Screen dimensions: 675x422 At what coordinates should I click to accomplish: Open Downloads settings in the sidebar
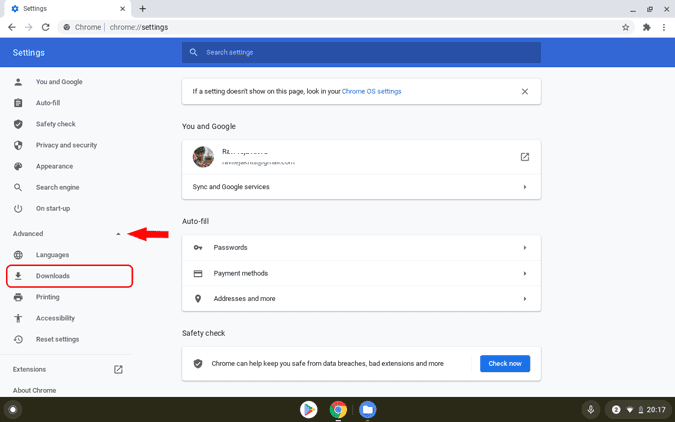(x=69, y=276)
